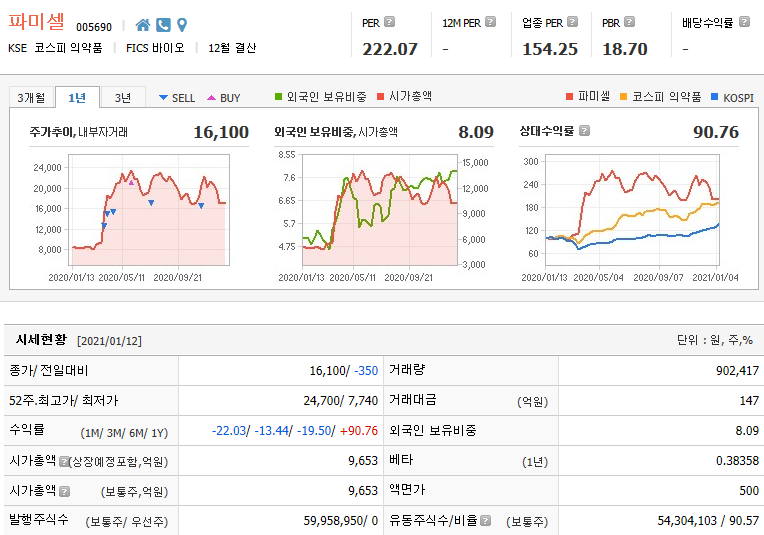
Task: Switch to the 3년 tab
Action: tap(123, 97)
